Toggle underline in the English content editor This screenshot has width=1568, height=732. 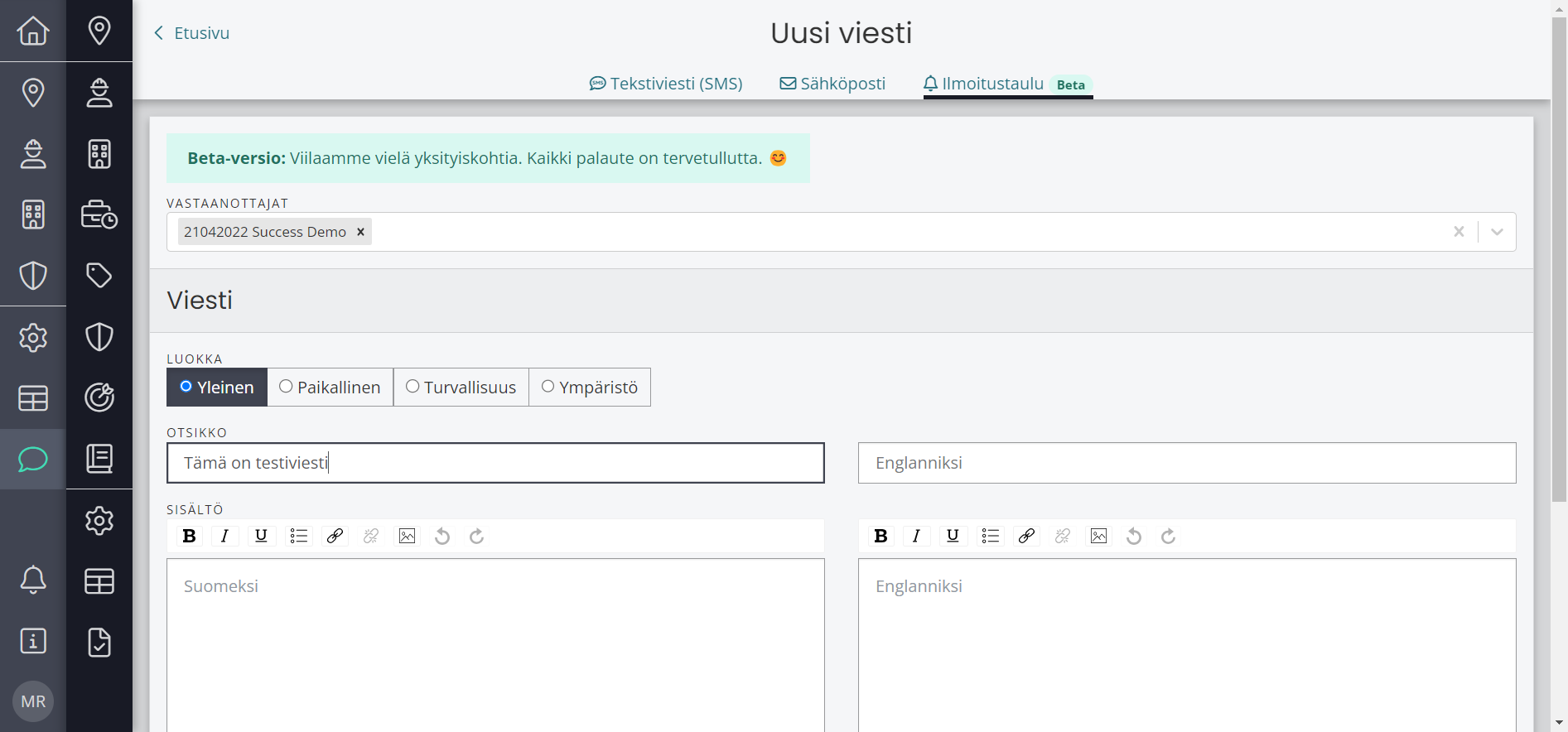[953, 536]
